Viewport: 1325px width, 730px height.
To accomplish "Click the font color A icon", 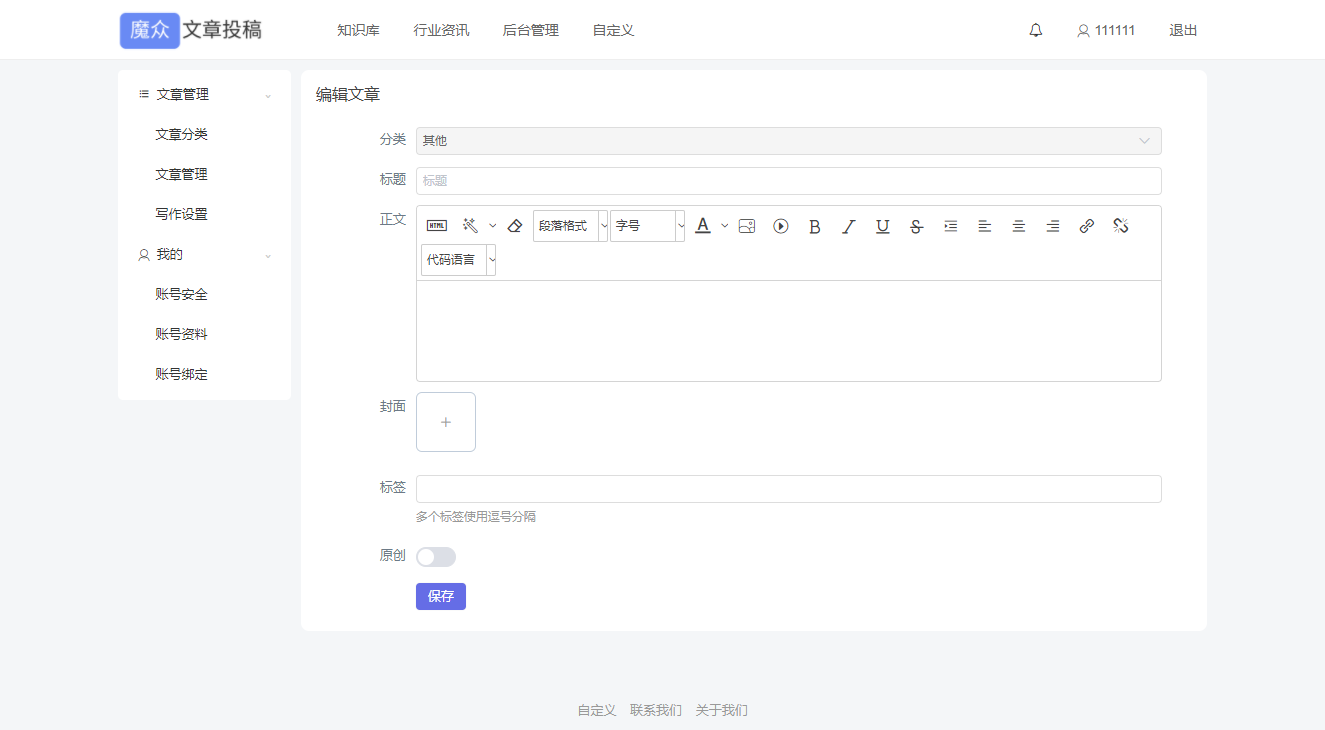I will (x=703, y=226).
